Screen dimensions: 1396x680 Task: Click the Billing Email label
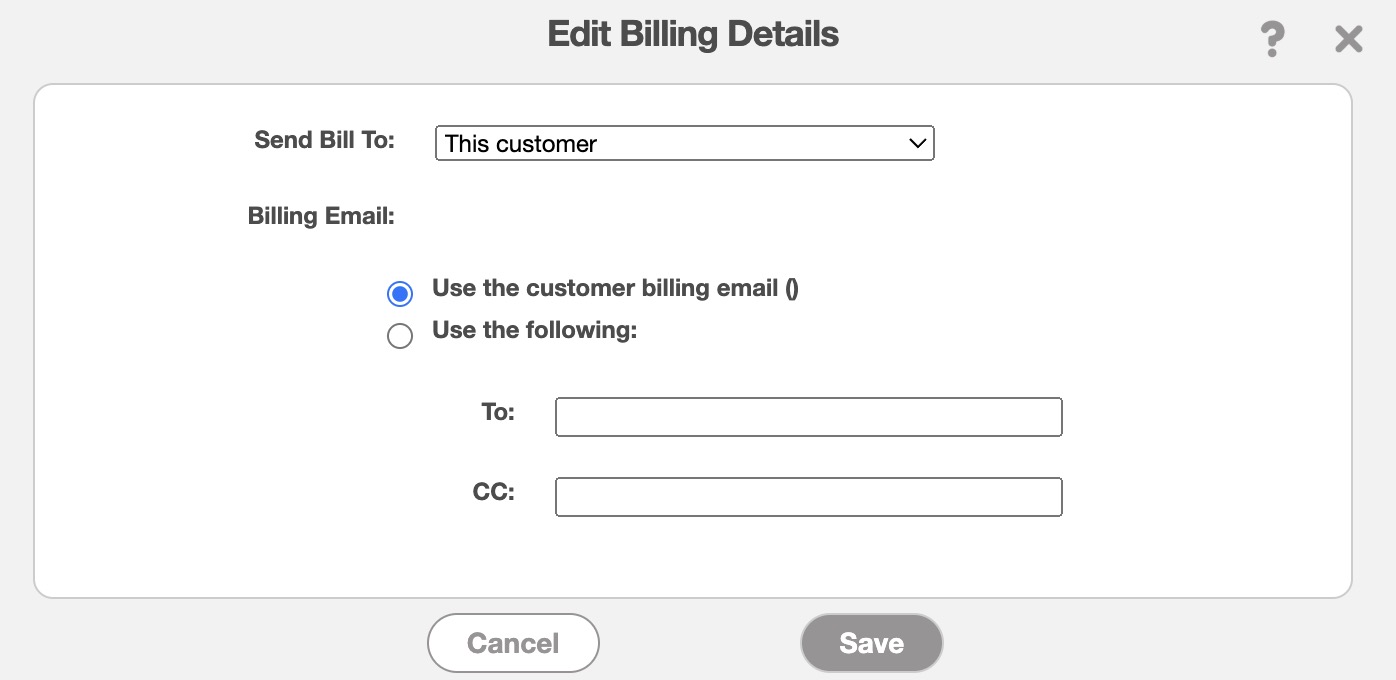321,216
